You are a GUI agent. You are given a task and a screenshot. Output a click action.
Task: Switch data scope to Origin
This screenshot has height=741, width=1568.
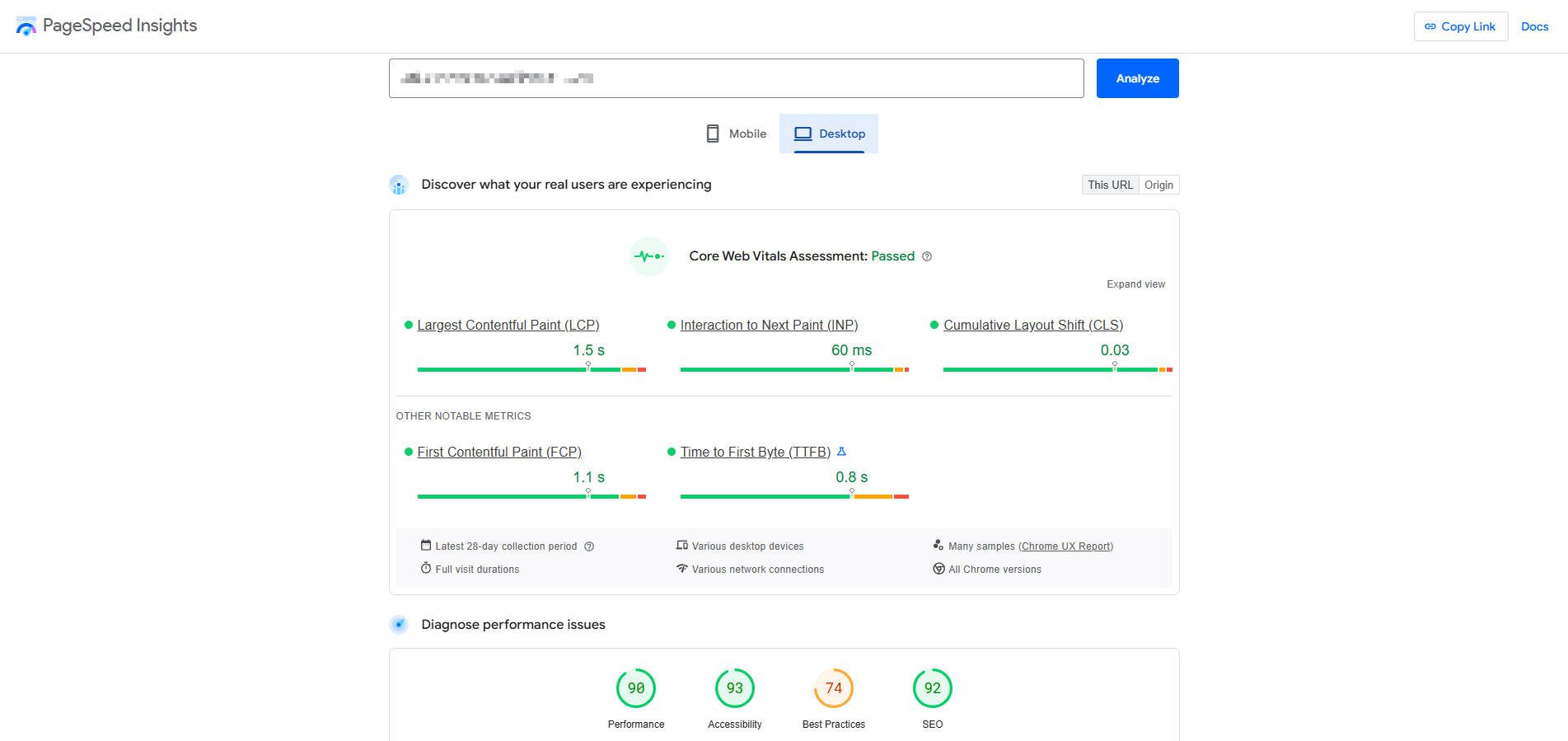(1158, 185)
